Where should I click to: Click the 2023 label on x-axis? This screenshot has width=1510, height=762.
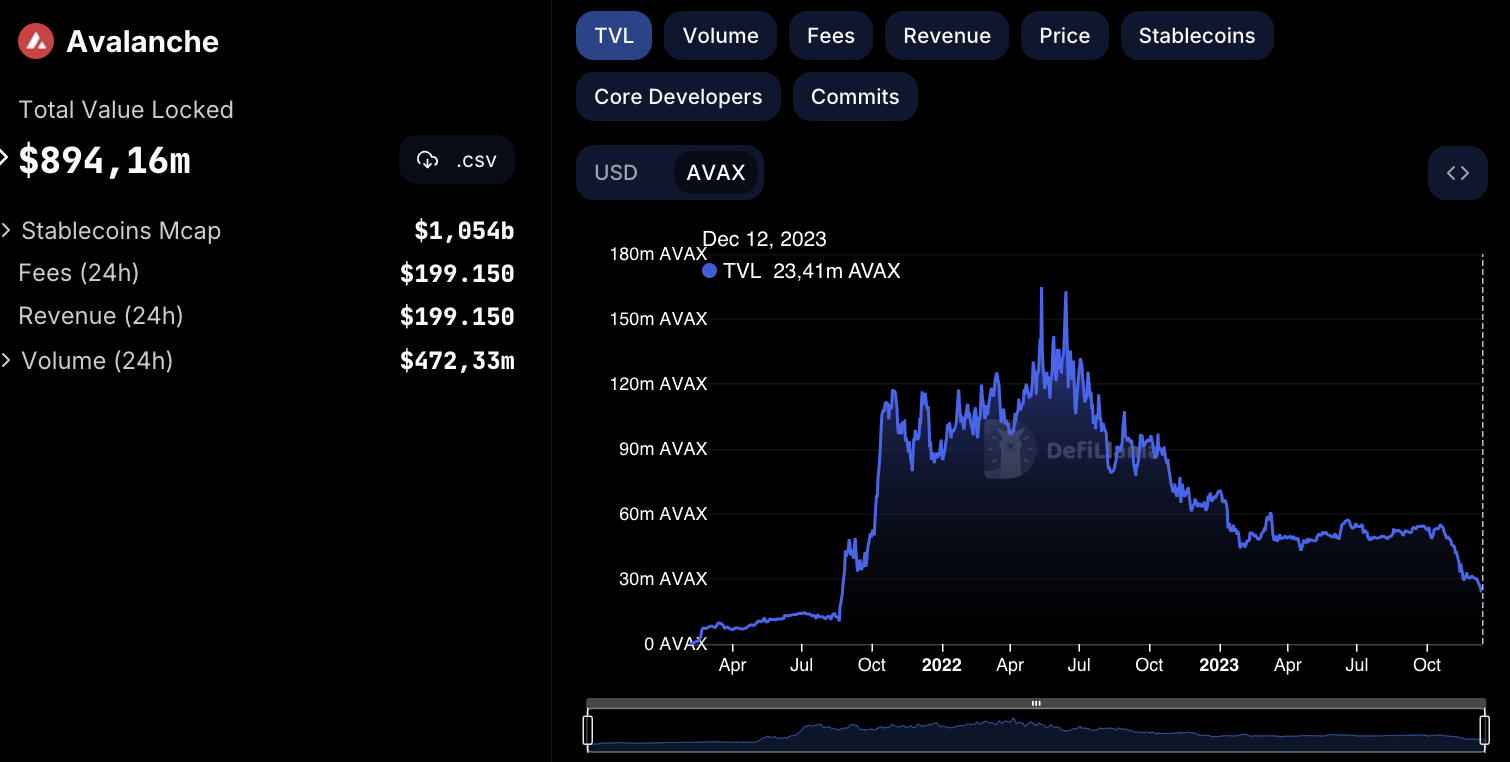point(1219,665)
